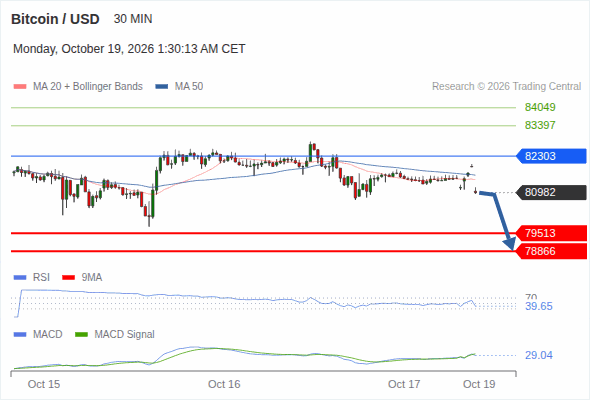Click the MACD Signal green legend swatch
The image size is (590, 400).
click(x=81, y=334)
